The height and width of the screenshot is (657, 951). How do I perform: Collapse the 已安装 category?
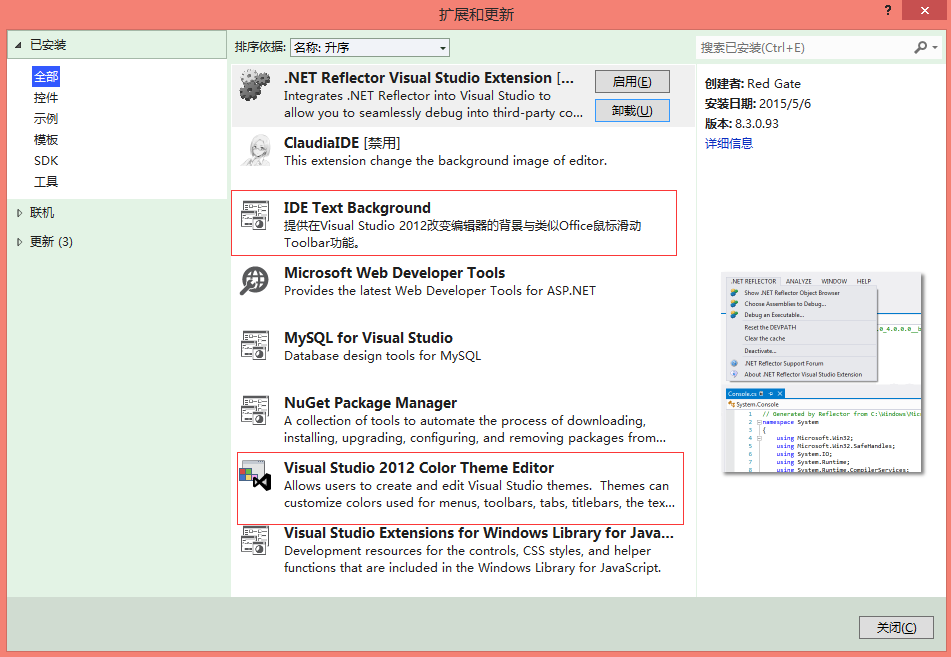point(18,45)
